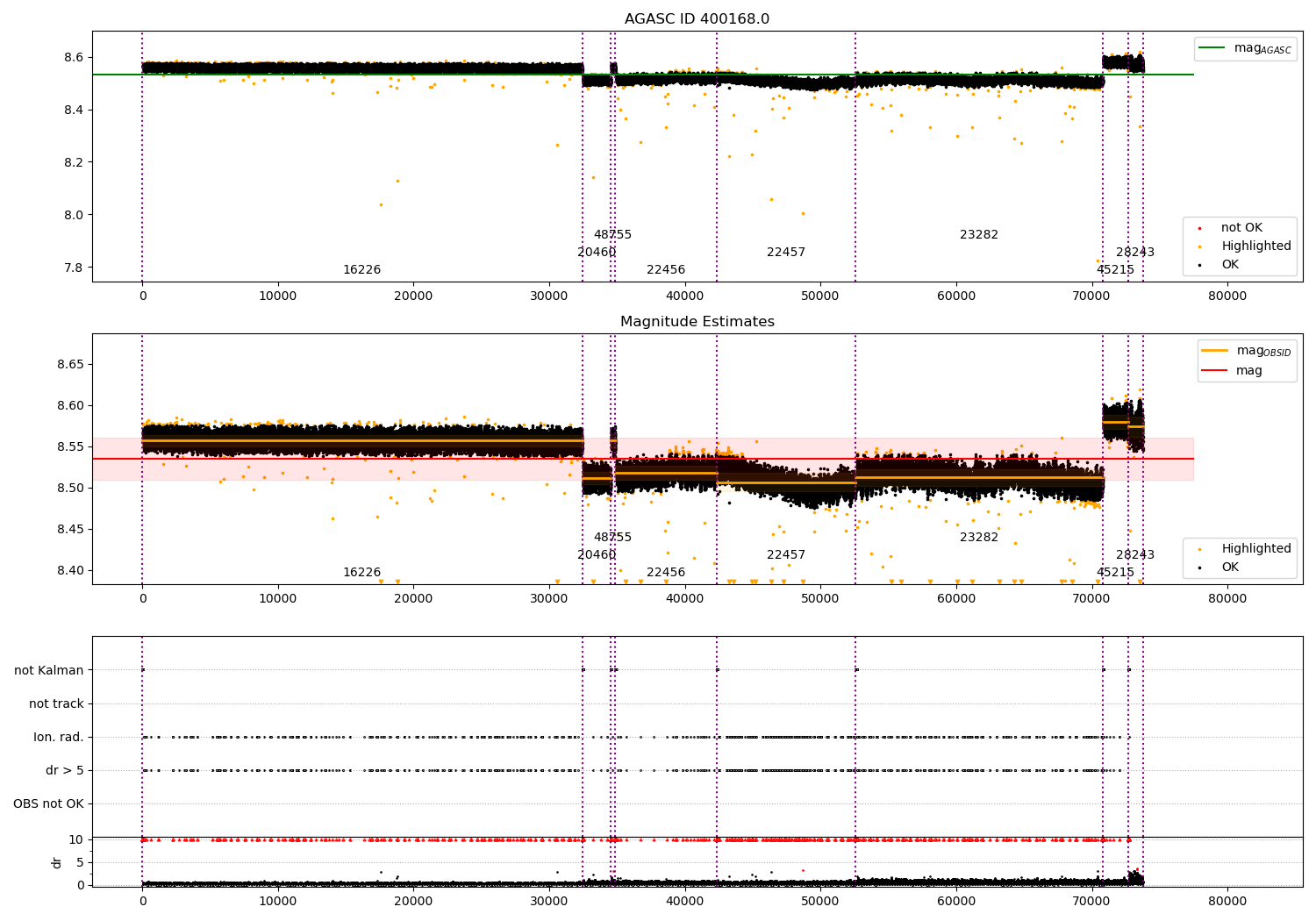Click the 80000 x-axis tick of top plot
The width and height of the screenshot is (1316, 921).
coord(1227,296)
